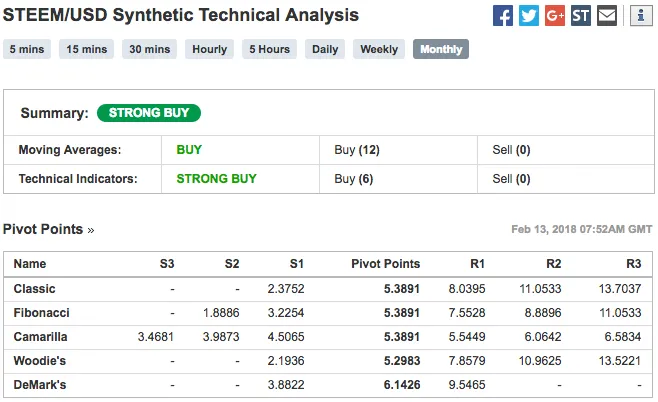The image size is (658, 402).
Task: Click the R3 column header
Action: pyautogui.click(x=634, y=264)
